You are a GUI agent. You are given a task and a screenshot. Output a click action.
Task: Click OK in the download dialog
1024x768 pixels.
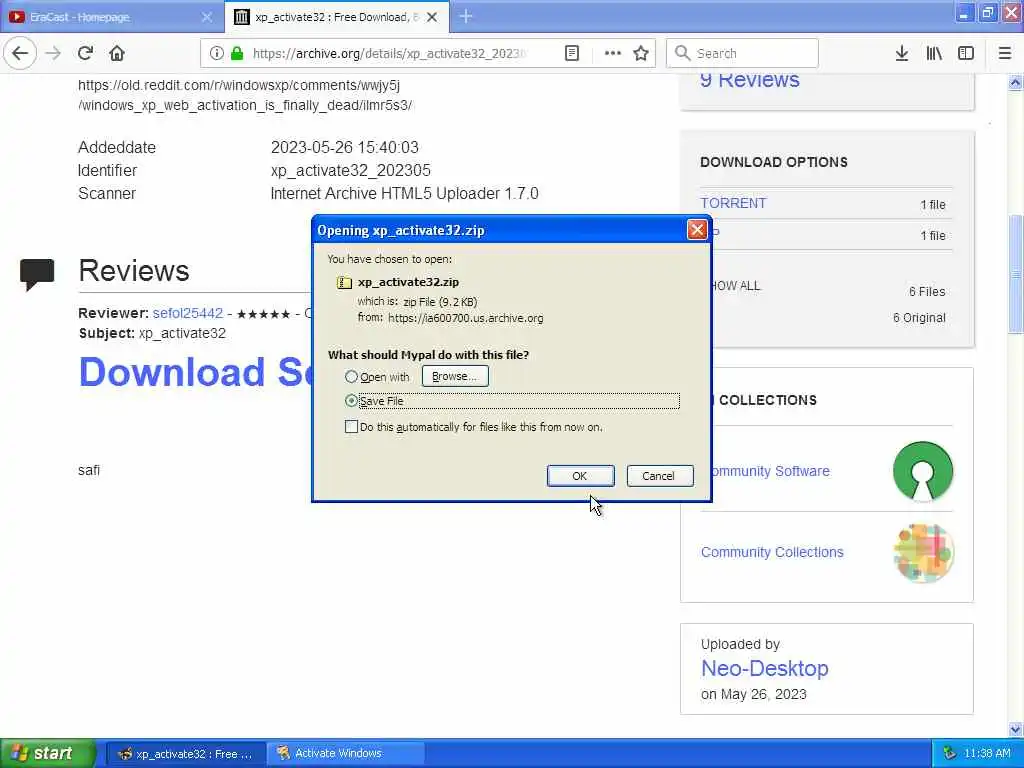click(x=580, y=475)
